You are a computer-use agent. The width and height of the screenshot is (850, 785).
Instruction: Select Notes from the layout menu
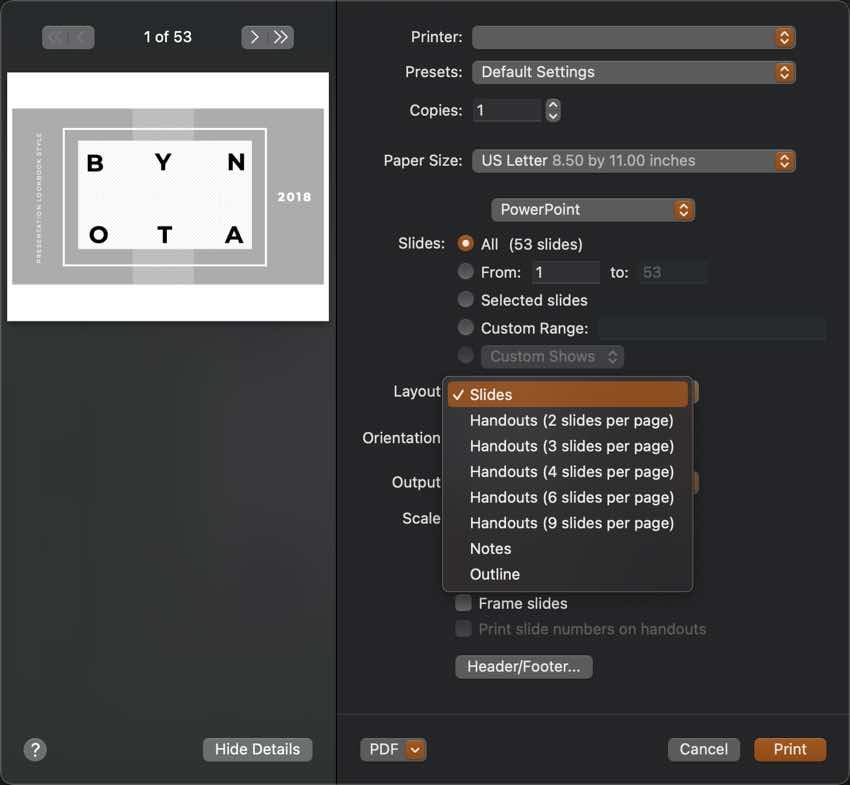pyautogui.click(x=490, y=548)
